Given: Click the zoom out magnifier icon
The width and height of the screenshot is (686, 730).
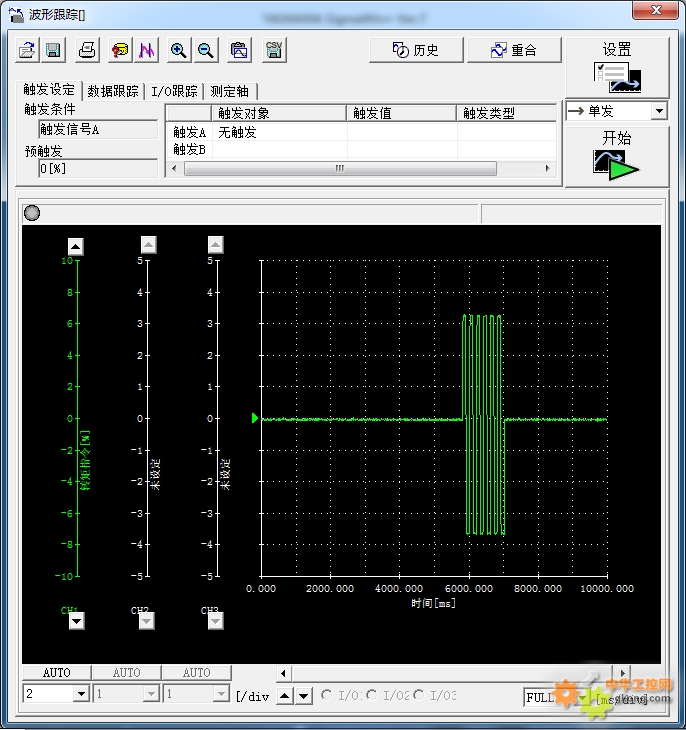Looking at the screenshot, I should pos(206,50).
